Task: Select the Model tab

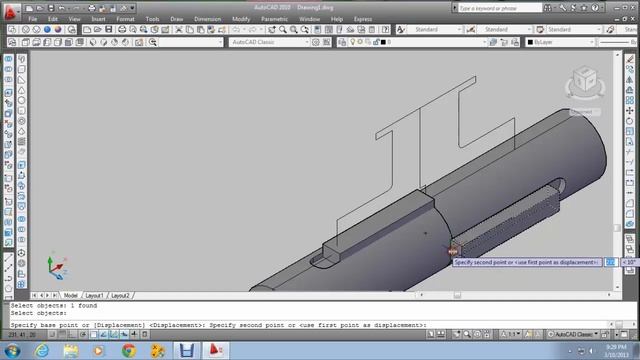Action: [70, 296]
